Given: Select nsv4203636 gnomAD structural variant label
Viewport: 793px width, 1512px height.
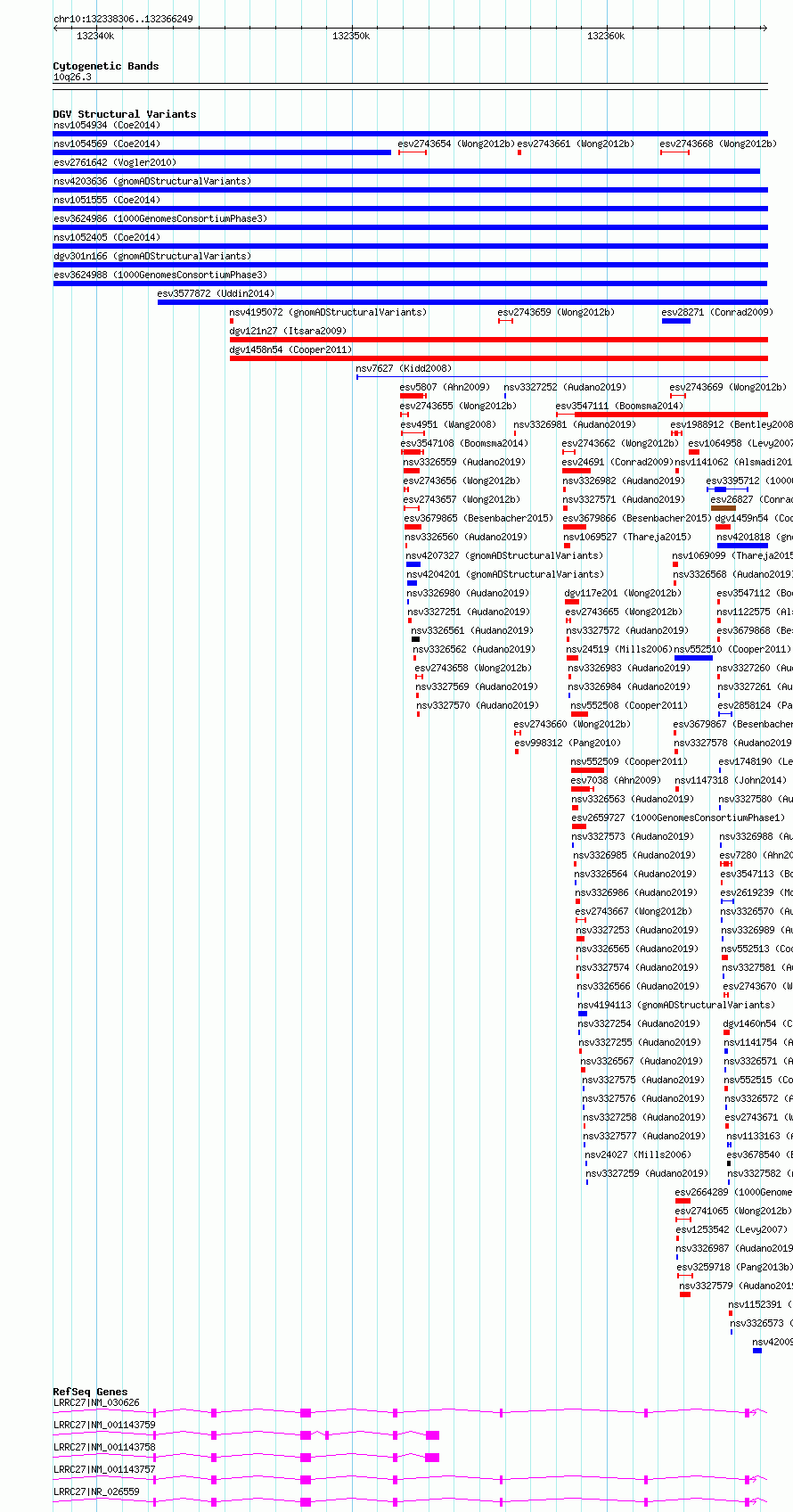Looking at the screenshot, I should coord(152,181).
